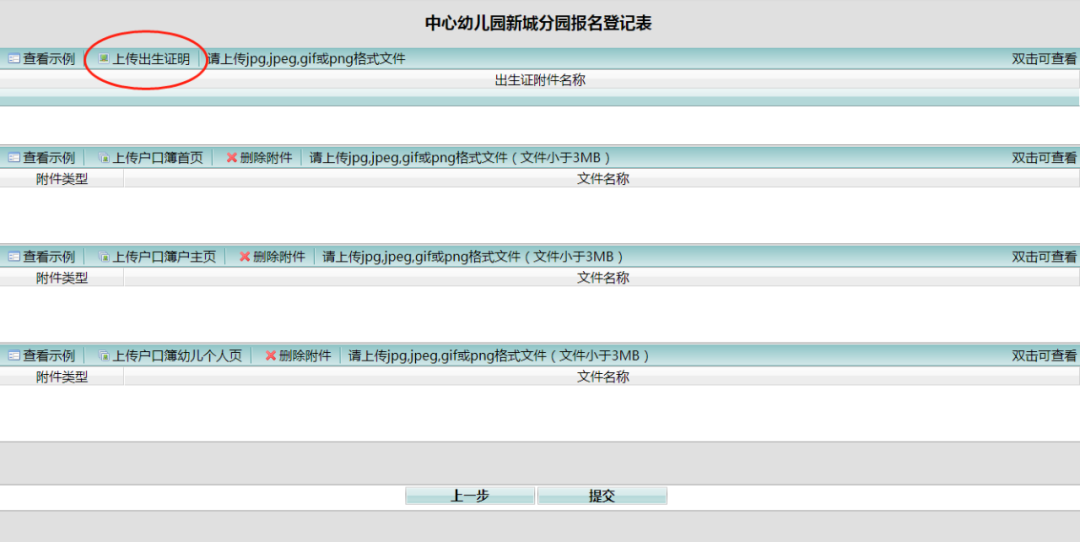The image size is (1080, 542).
Task: Click 查看示例 icon in birth certificate section
Action: 14,59
